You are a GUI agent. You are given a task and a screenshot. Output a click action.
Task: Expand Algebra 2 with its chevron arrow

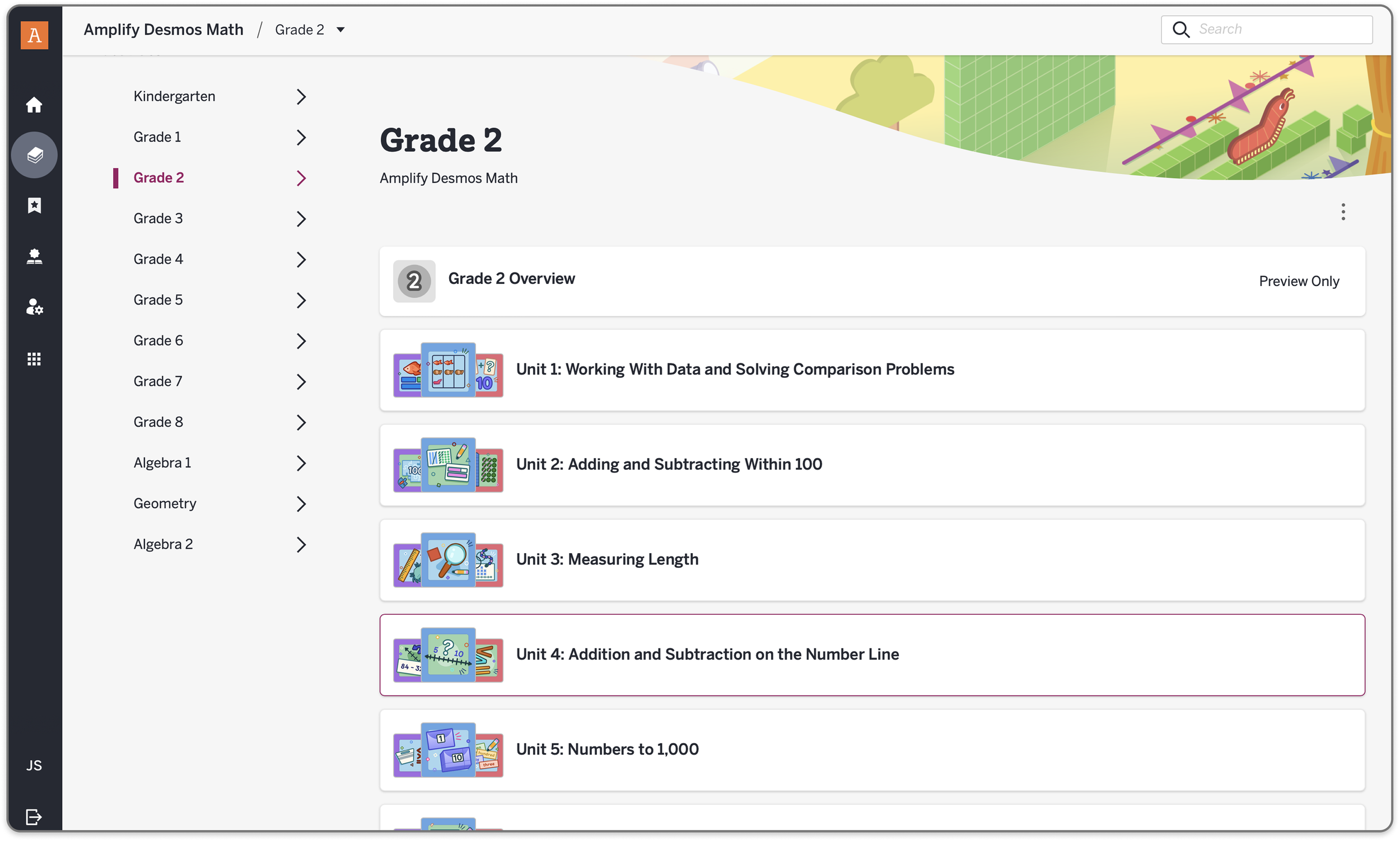(301, 545)
